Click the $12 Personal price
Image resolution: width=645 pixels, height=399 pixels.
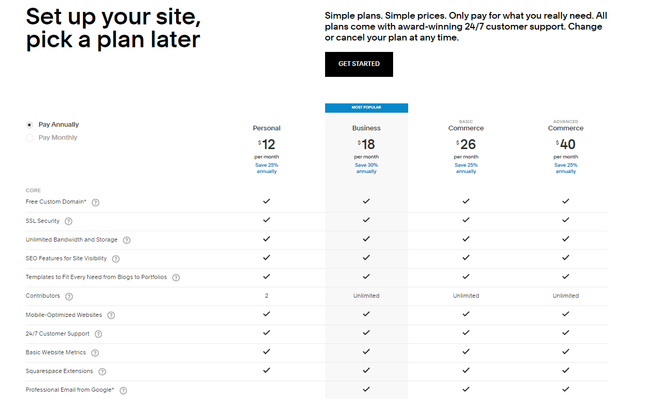[x=267, y=144]
